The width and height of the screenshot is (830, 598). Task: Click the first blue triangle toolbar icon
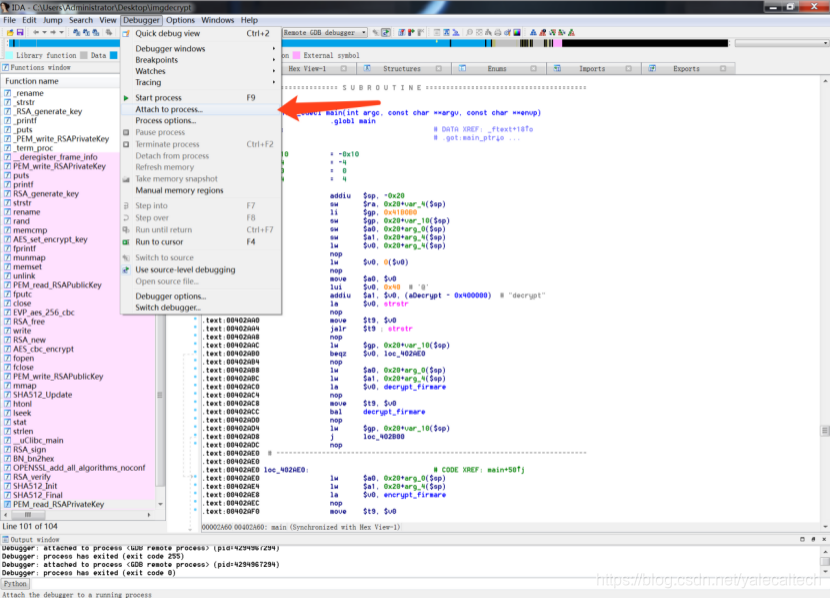[533, 33]
